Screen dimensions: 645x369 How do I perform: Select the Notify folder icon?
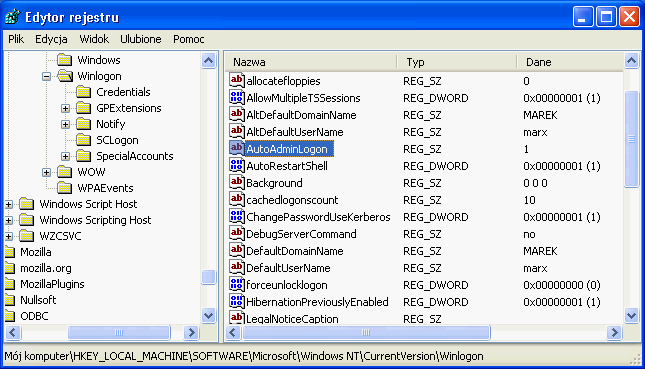pyautogui.click(x=84, y=124)
